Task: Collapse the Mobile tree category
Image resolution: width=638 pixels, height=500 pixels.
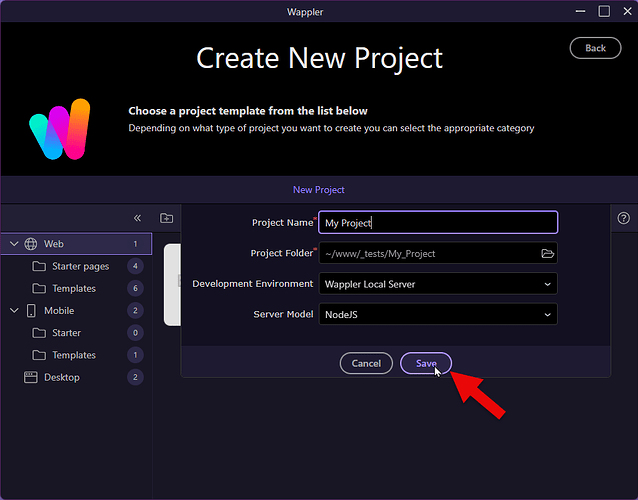Action: 14,310
